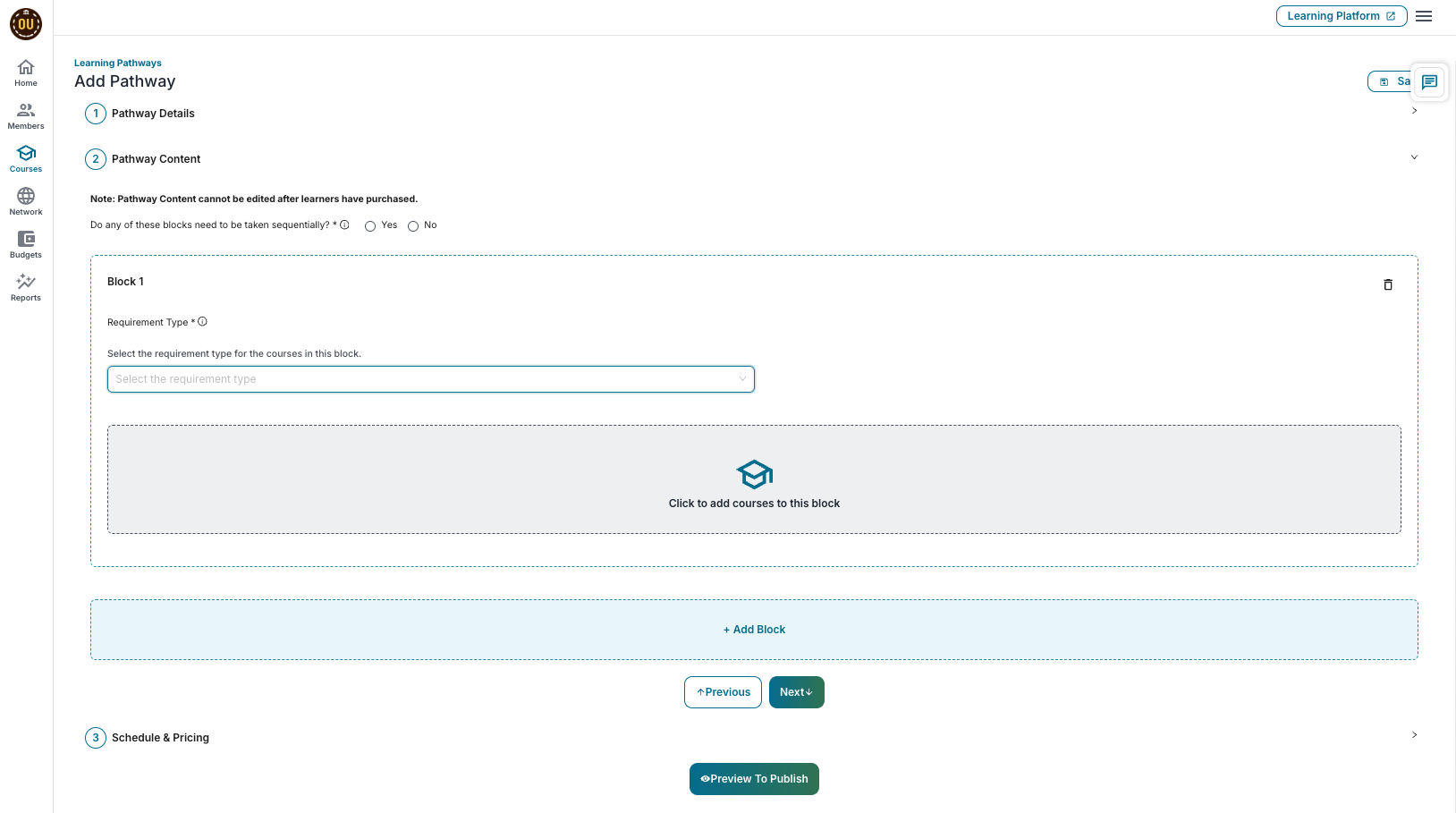
Task: Expand Schedule & Pricing section chevron
Action: (1414, 735)
